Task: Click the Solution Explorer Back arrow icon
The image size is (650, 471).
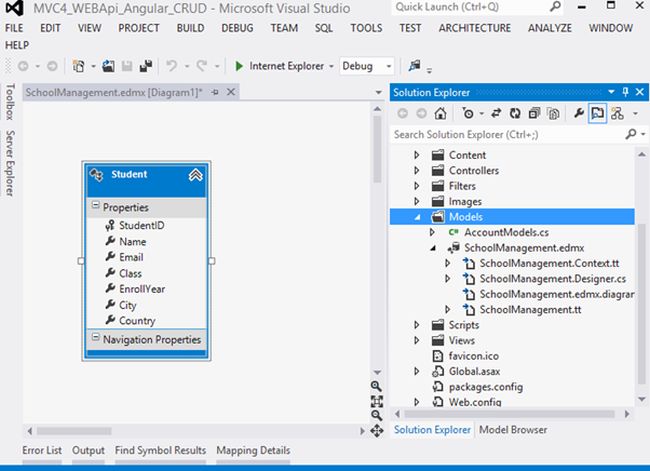Action: [402, 113]
